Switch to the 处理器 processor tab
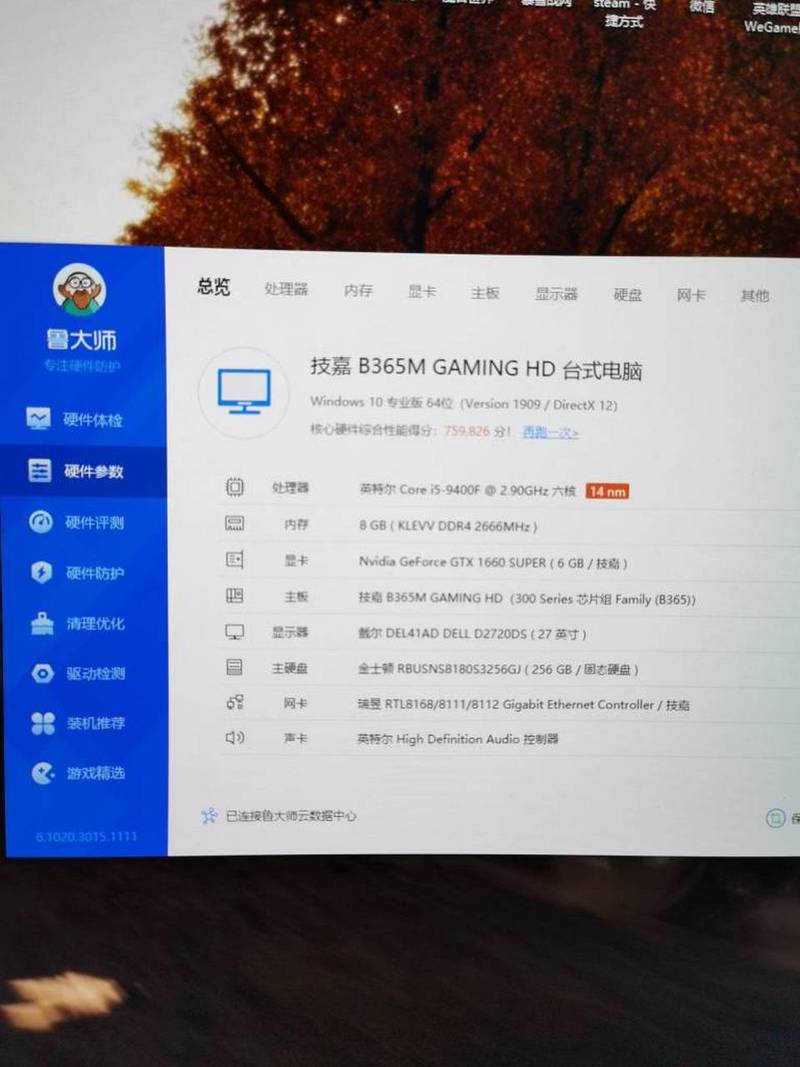Image resolution: width=800 pixels, height=1067 pixels. (x=286, y=290)
